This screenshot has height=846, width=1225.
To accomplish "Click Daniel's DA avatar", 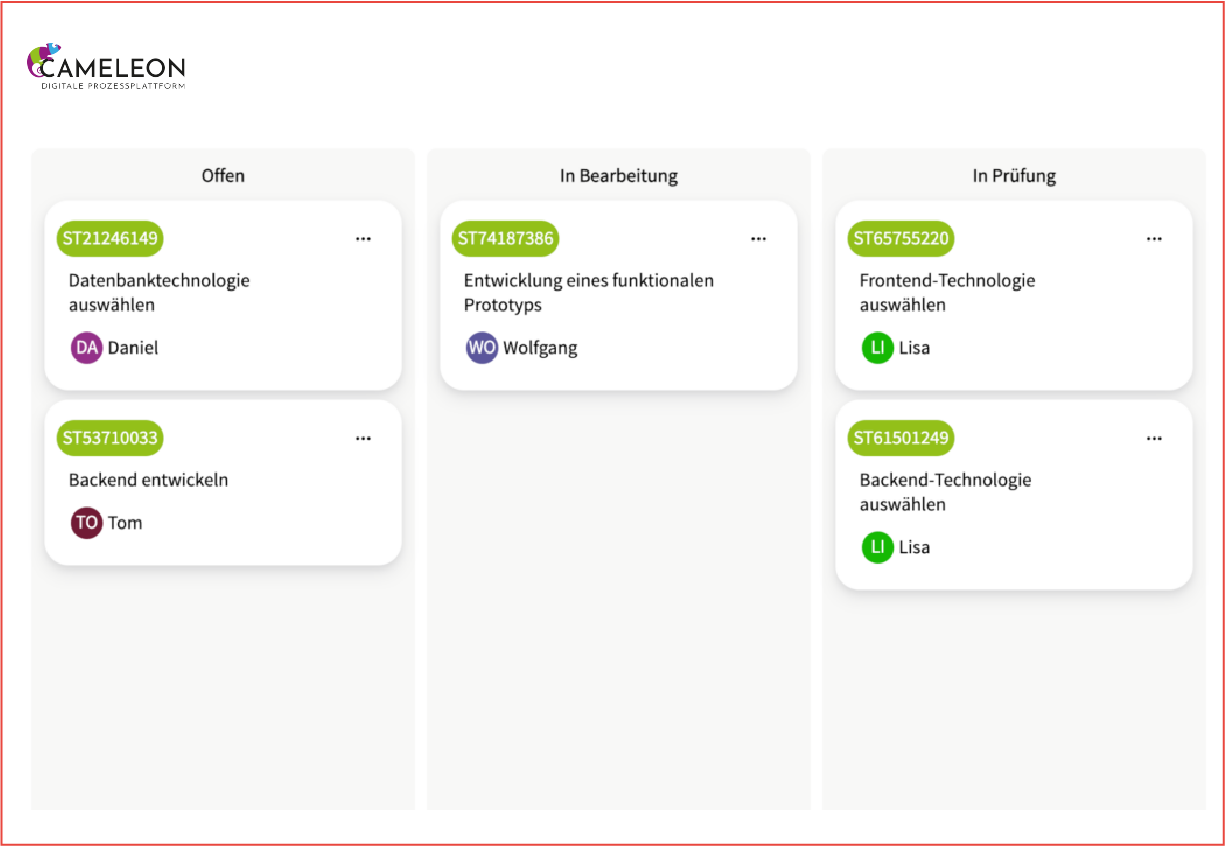I will click(87, 348).
